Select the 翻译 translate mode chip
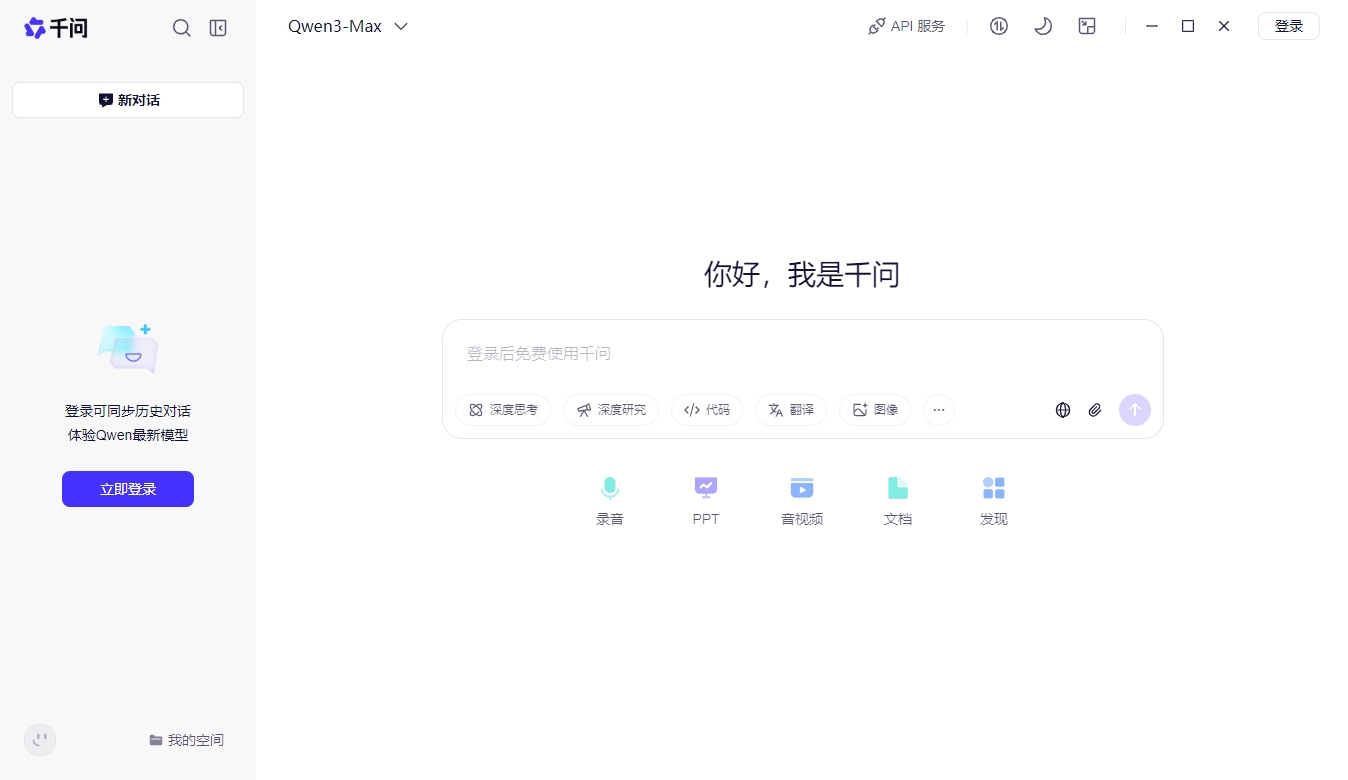The image size is (1348, 780). point(790,410)
